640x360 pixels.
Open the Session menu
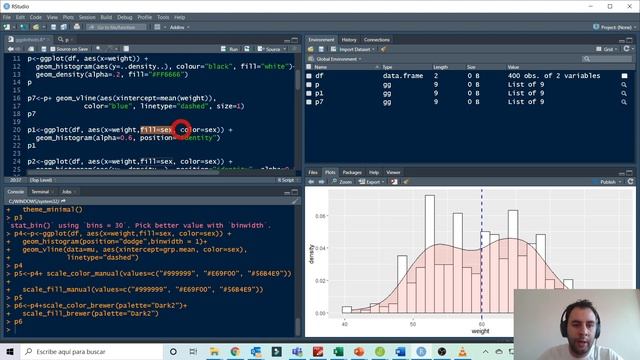pyautogui.click(x=87, y=17)
